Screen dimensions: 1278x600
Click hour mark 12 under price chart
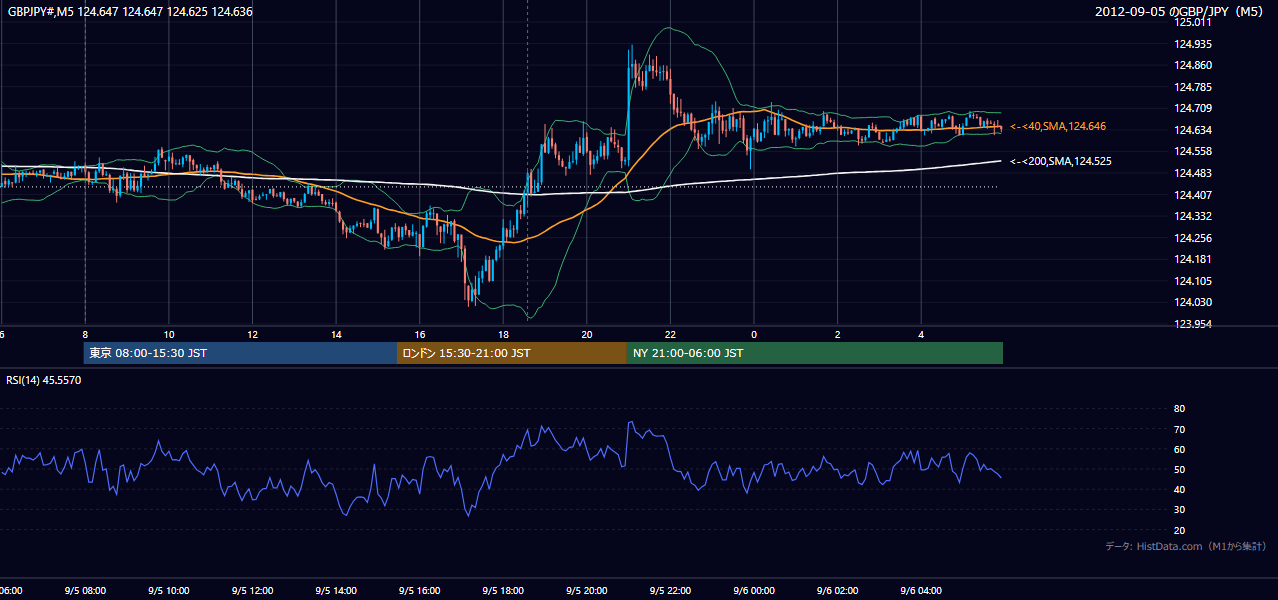click(x=252, y=334)
